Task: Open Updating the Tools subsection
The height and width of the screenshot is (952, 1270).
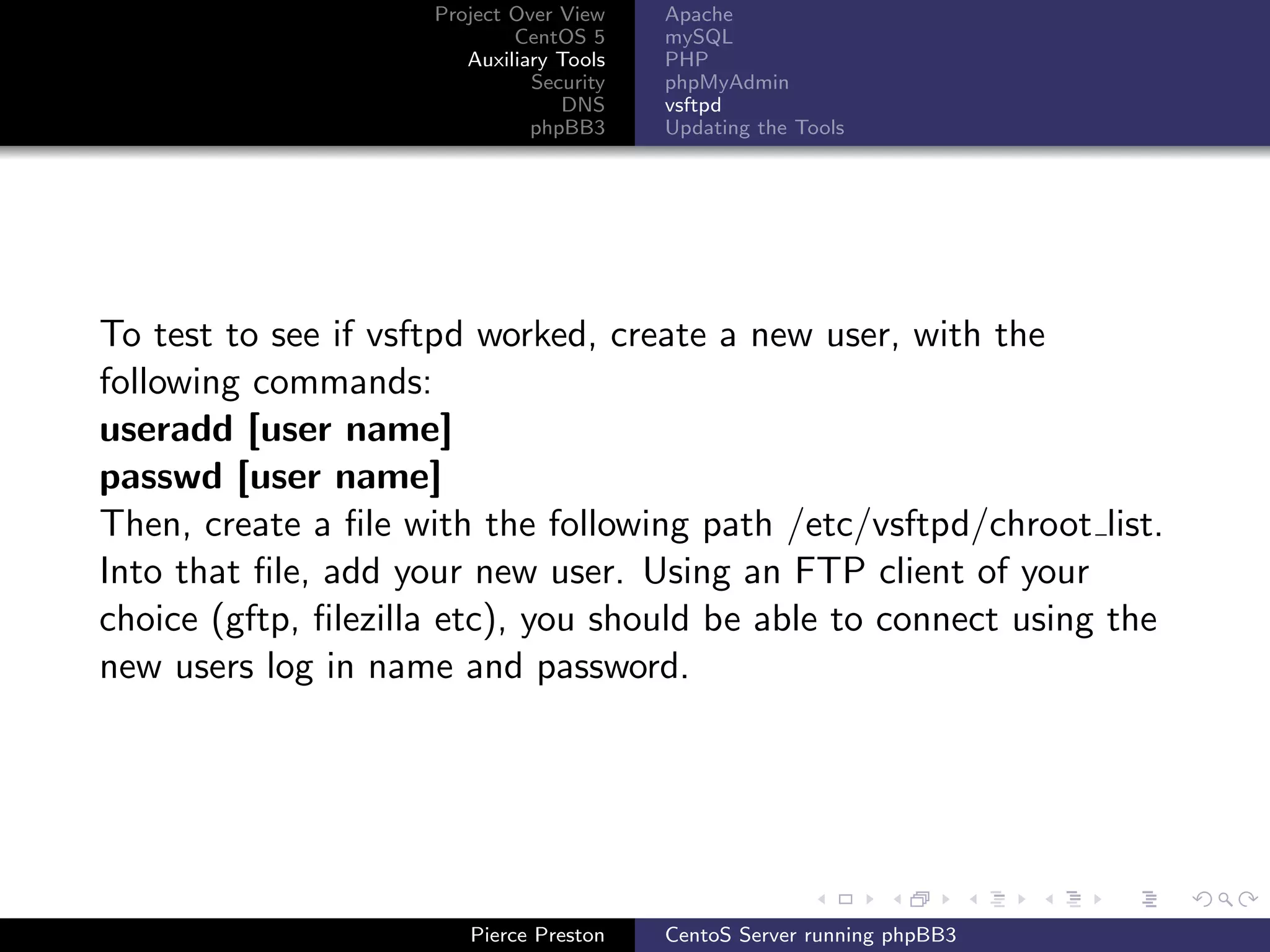Action: [x=755, y=128]
